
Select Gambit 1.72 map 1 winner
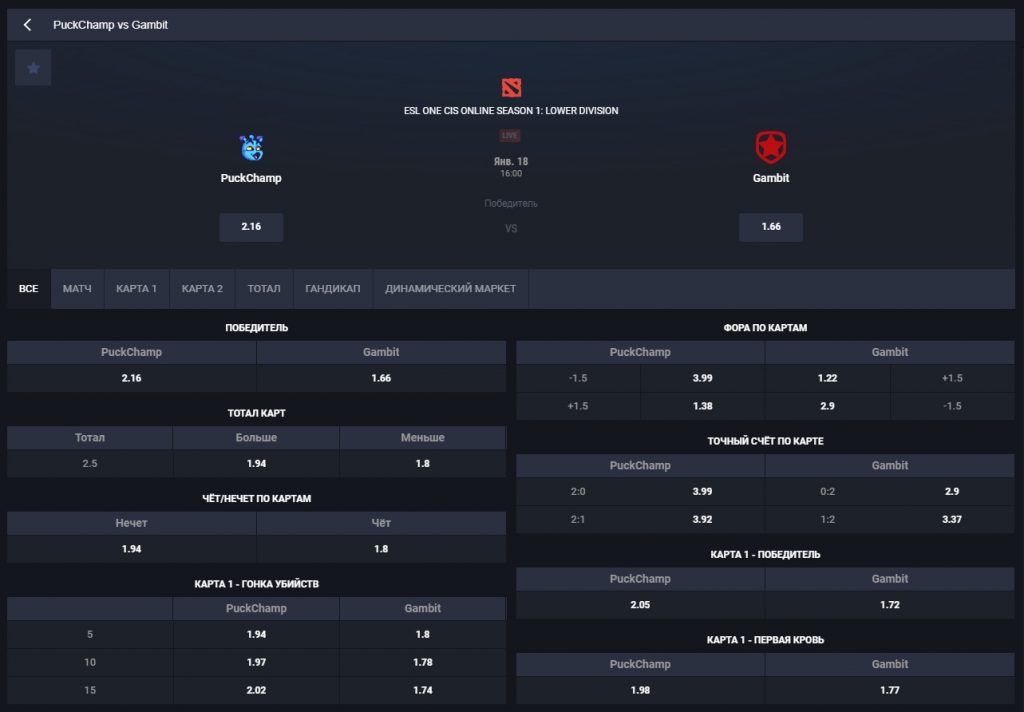click(889, 605)
